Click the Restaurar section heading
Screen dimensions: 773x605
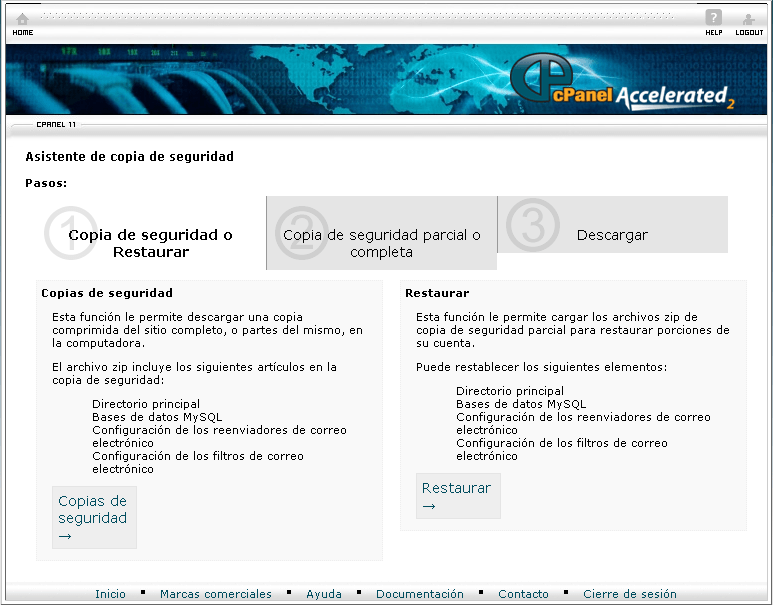(437, 293)
